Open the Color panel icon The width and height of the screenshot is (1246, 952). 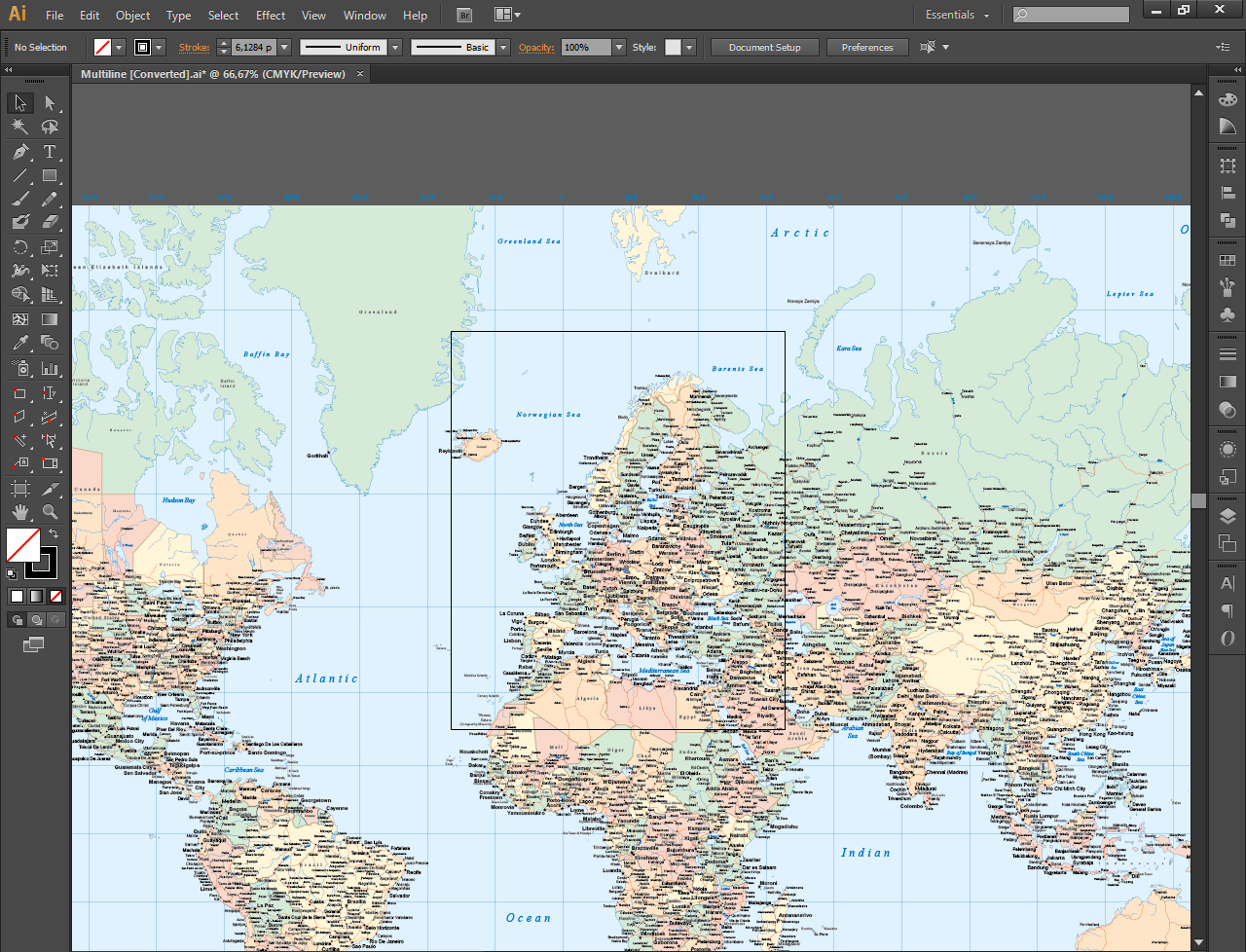click(1228, 102)
